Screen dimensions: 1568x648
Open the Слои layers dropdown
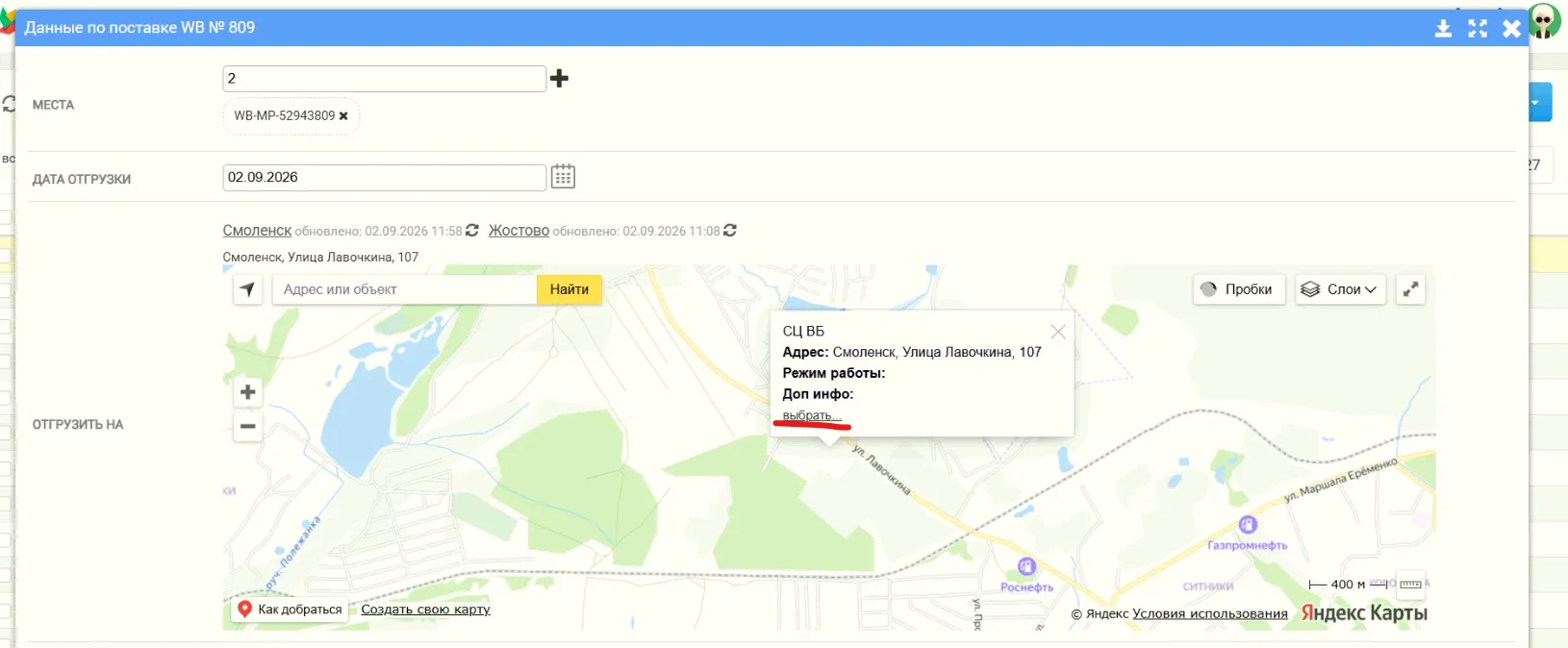click(x=1340, y=289)
